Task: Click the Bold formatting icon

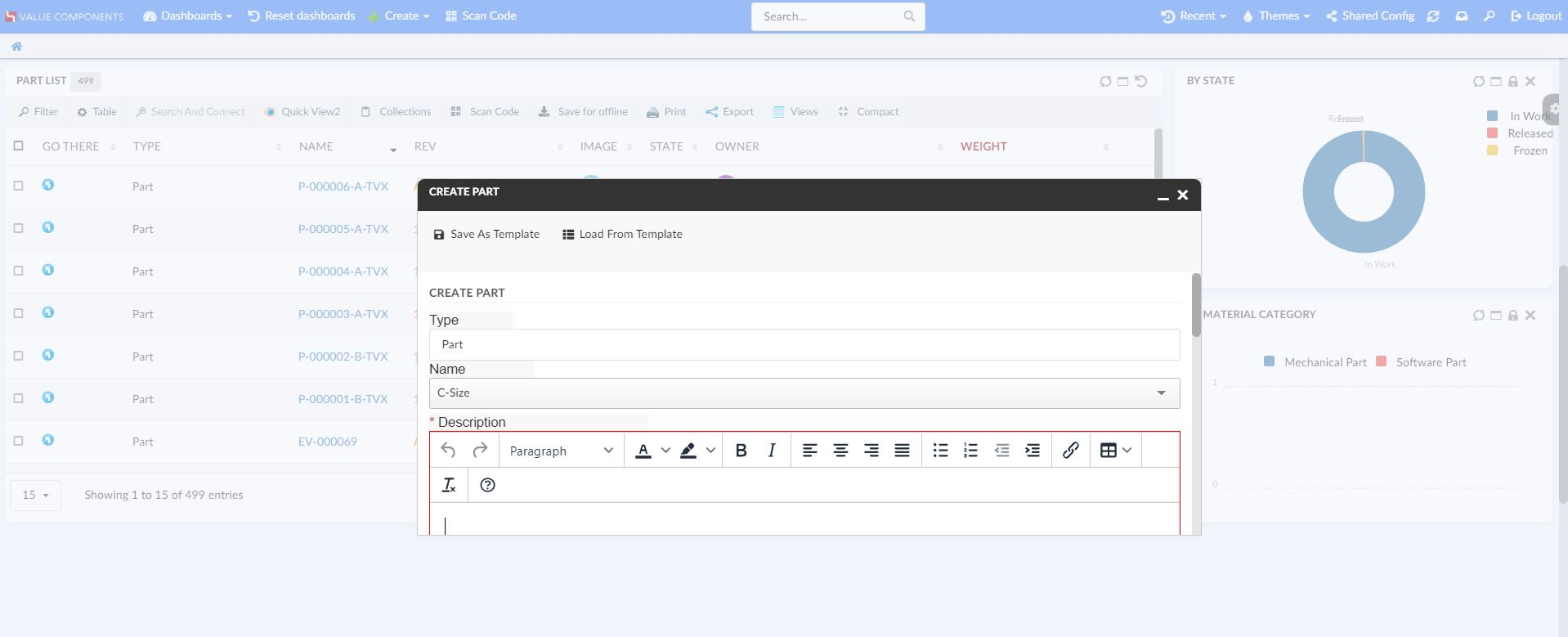Action: pos(741,451)
